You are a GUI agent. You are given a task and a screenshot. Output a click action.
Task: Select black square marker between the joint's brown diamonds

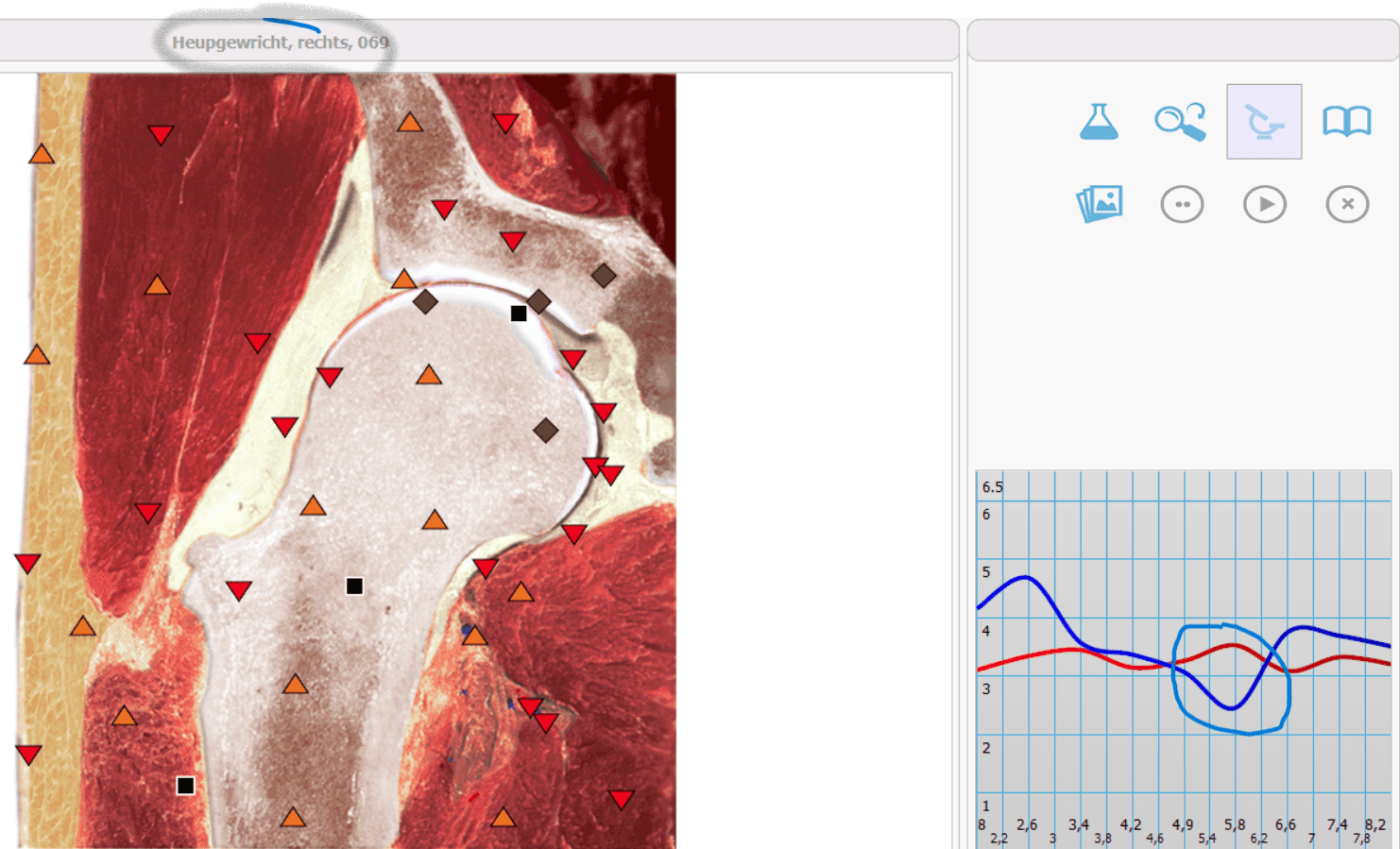(x=519, y=314)
